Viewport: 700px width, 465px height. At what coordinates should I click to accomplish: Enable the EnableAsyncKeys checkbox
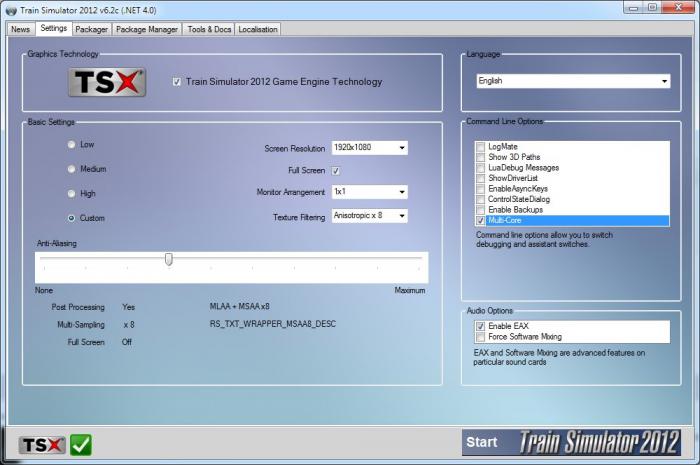tap(480, 189)
